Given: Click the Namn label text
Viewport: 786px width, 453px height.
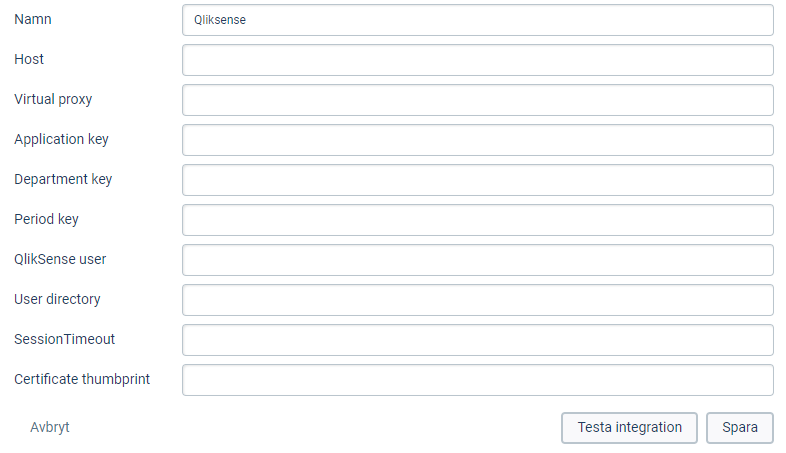Looking at the screenshot, I should [33, 19].
